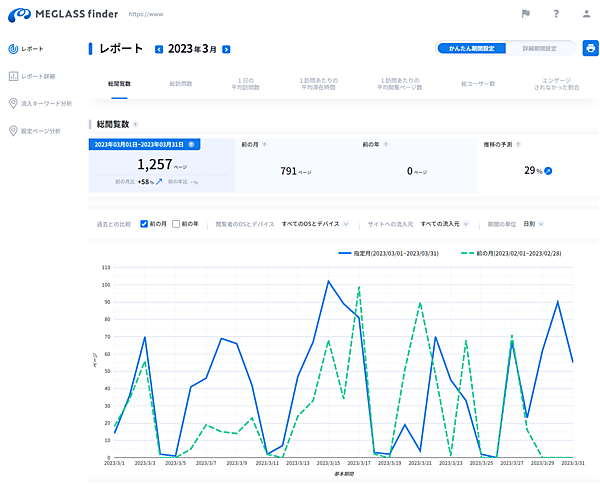Open the すべての流入元 dropdown
The height and width of the screenshot is (500, 600).
(x=444, y=224)
